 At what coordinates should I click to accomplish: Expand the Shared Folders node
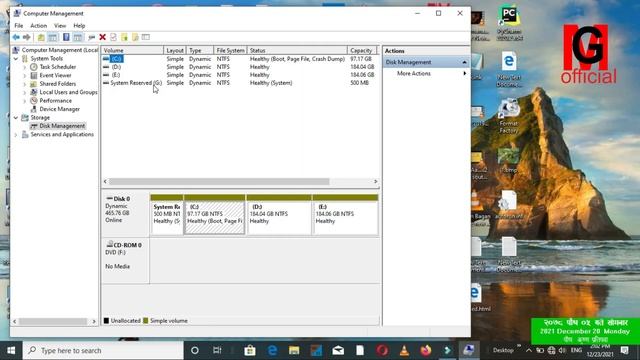[24, 84]
